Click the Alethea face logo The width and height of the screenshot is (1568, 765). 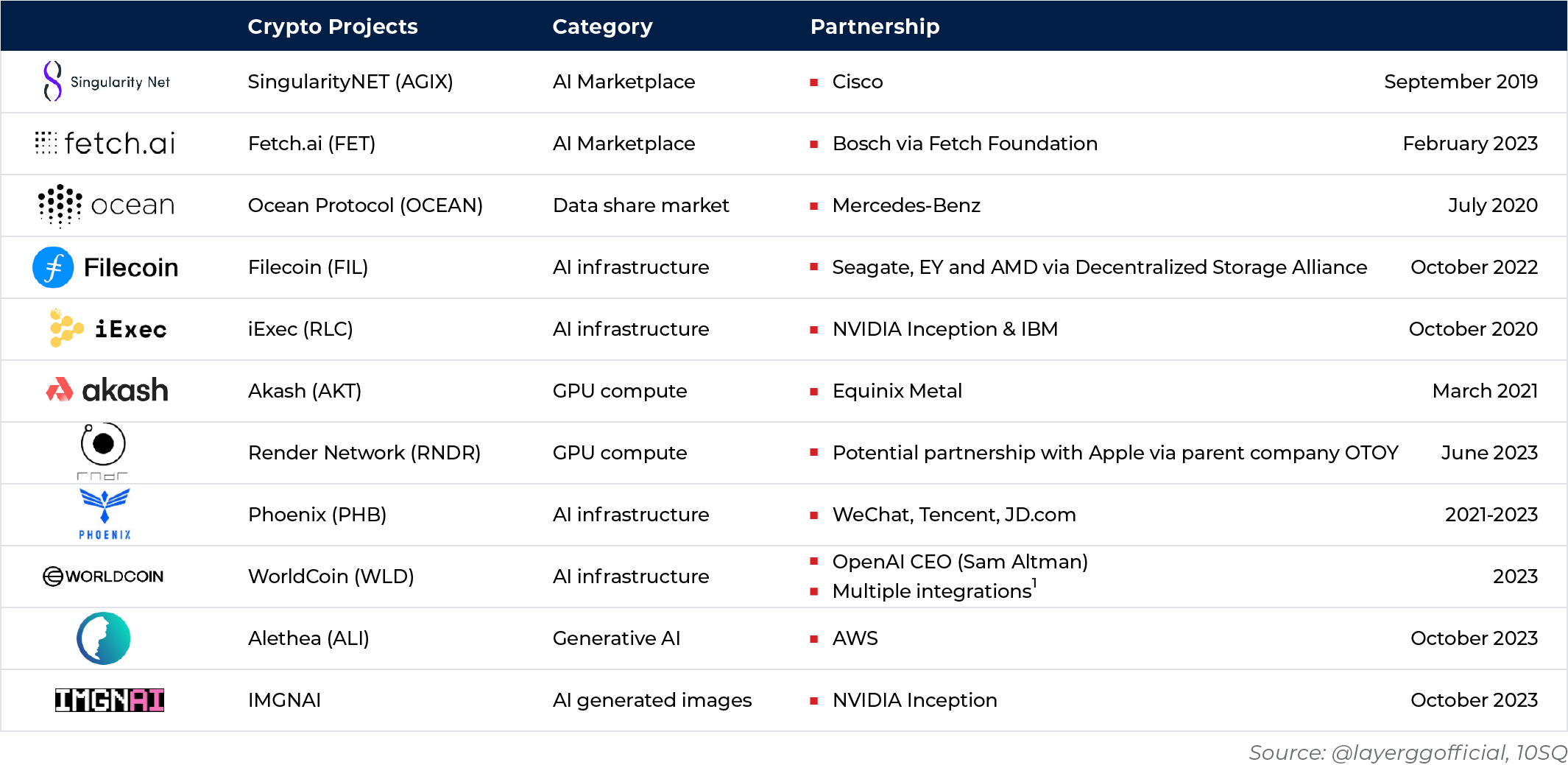[x=104, y=638]
